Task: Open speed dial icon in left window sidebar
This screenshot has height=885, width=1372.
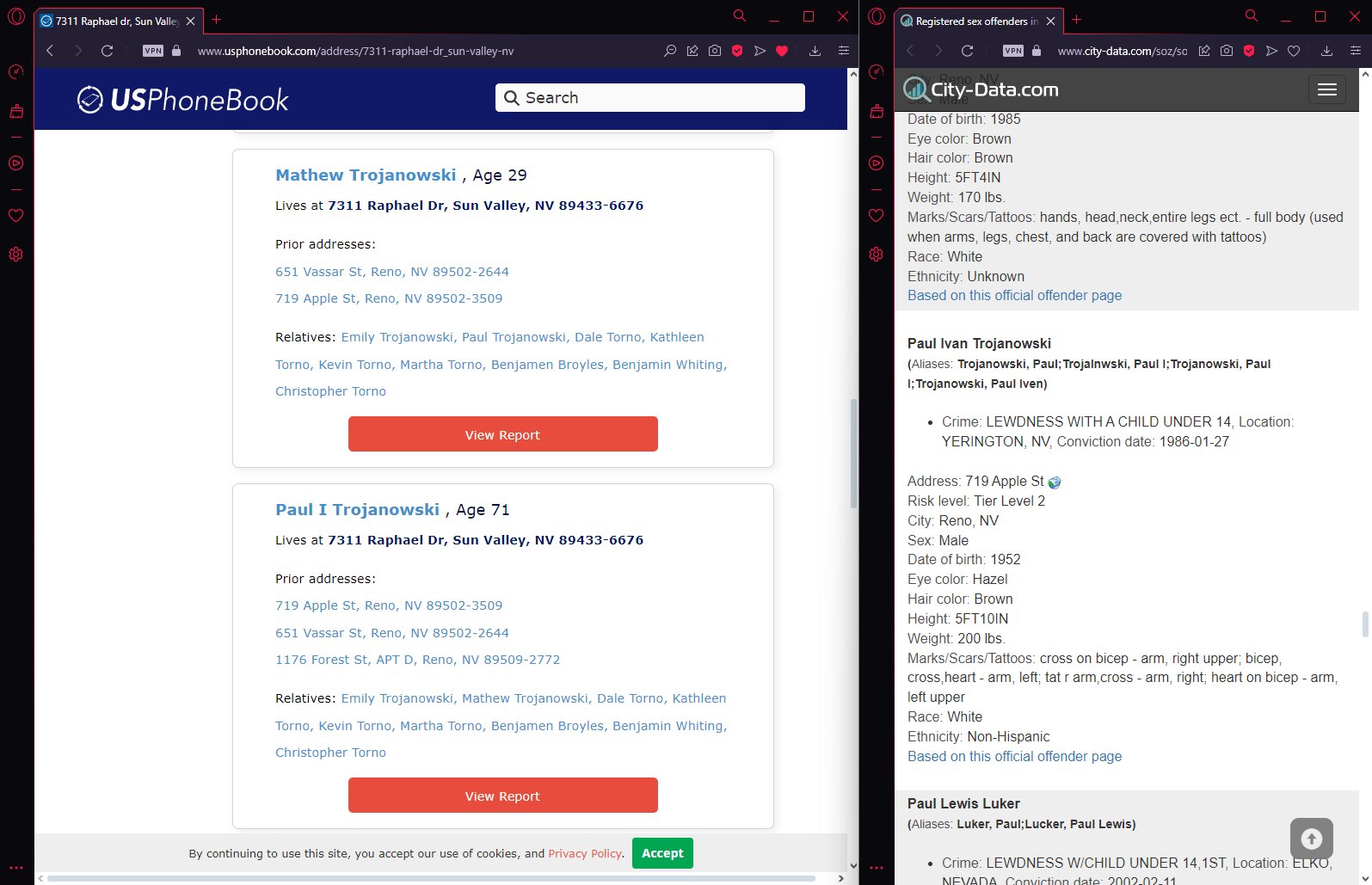Action: pos(15,72)
